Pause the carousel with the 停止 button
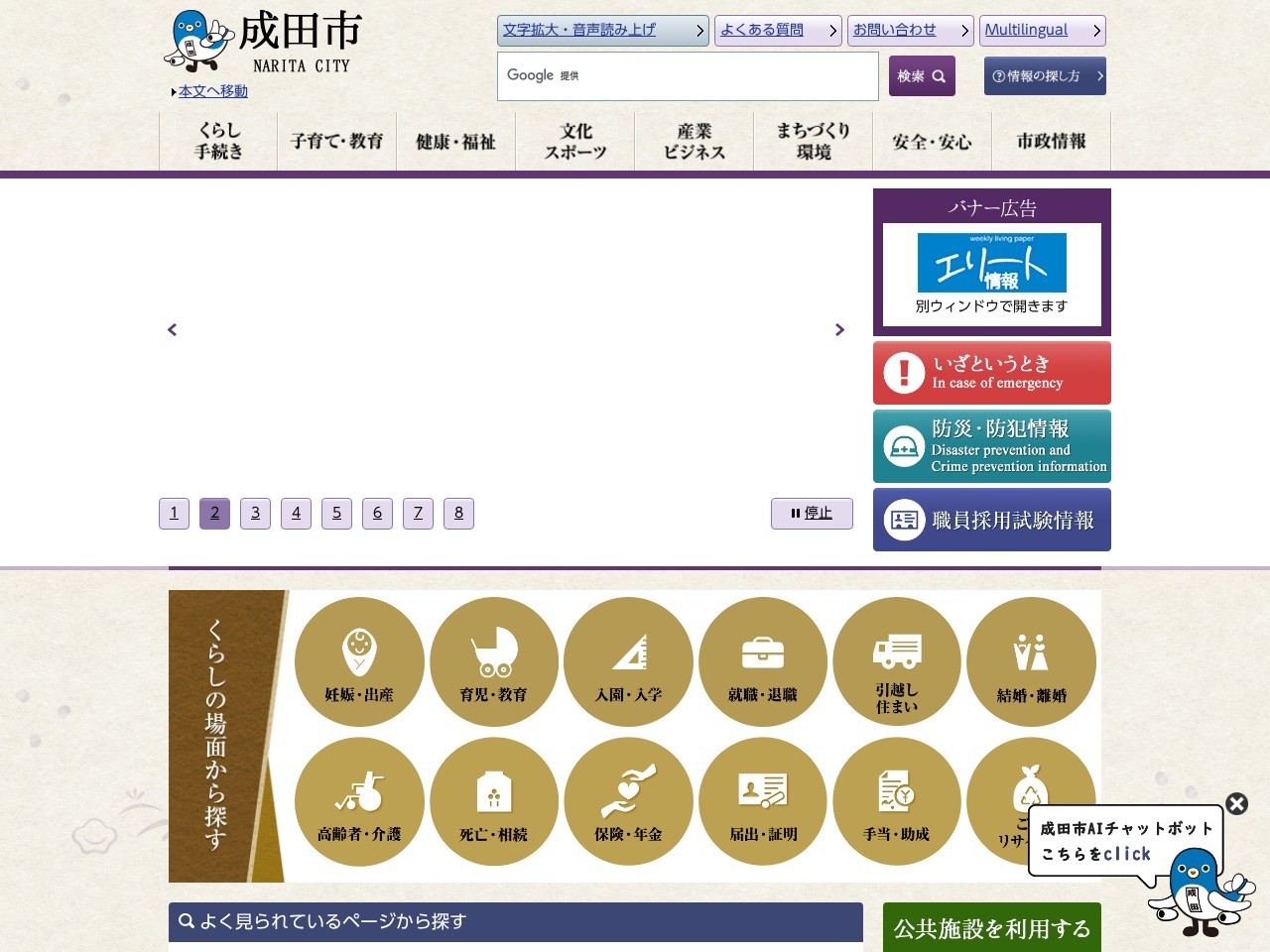 tap(812, 513)
